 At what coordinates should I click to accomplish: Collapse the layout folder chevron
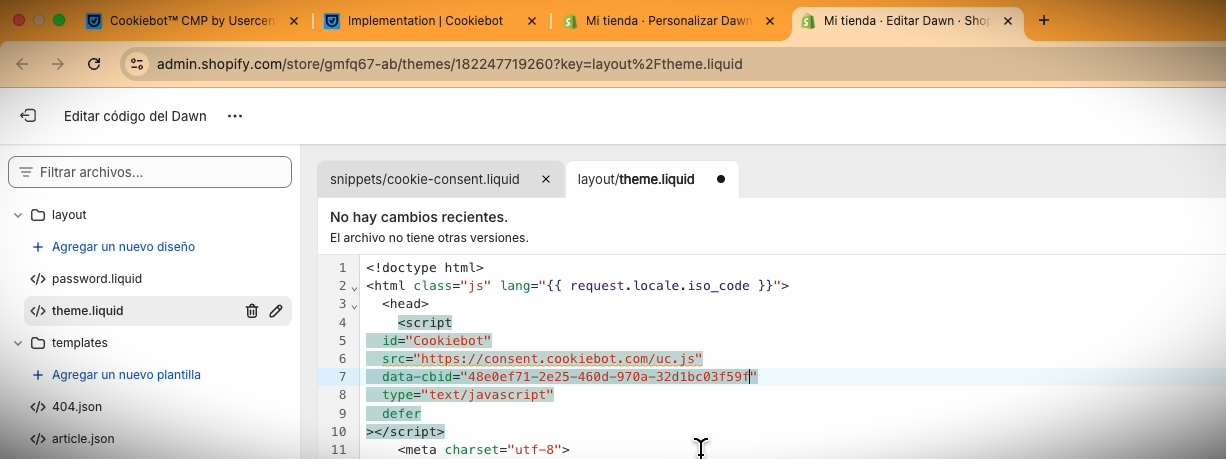[18, 215]
